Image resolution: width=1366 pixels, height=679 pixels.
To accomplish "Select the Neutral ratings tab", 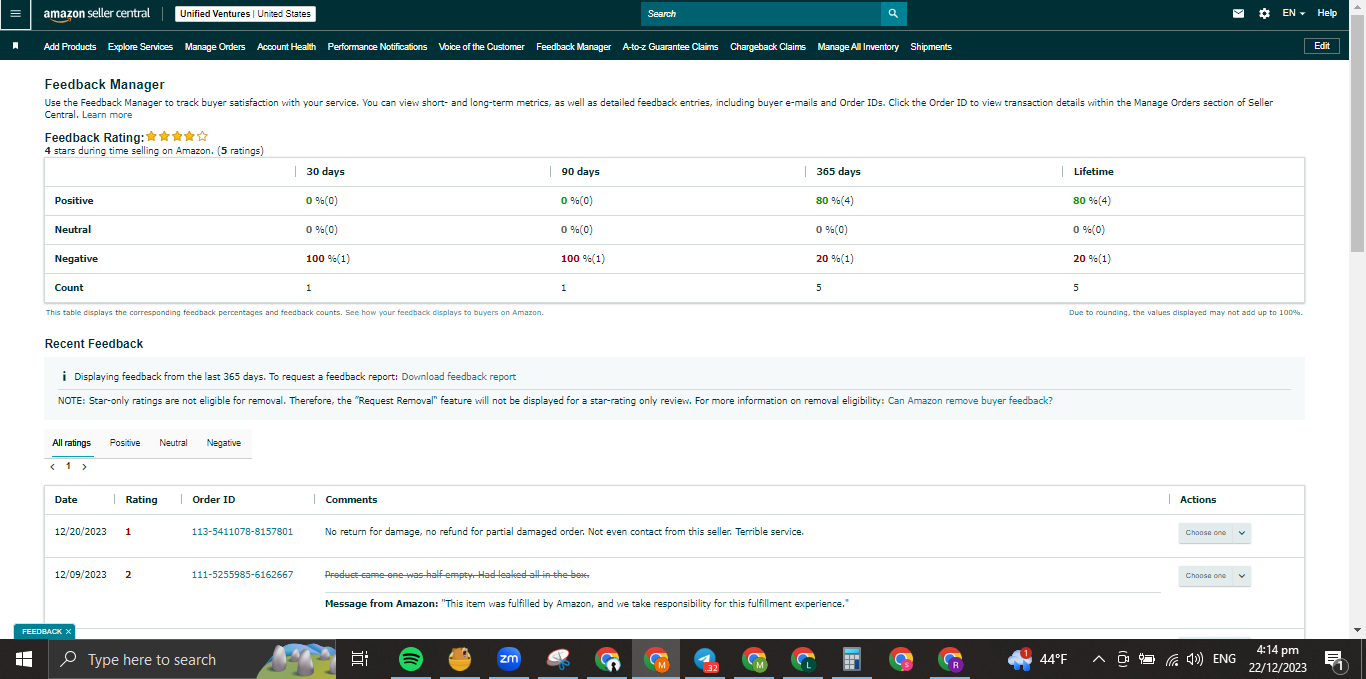I will [173, 443].
